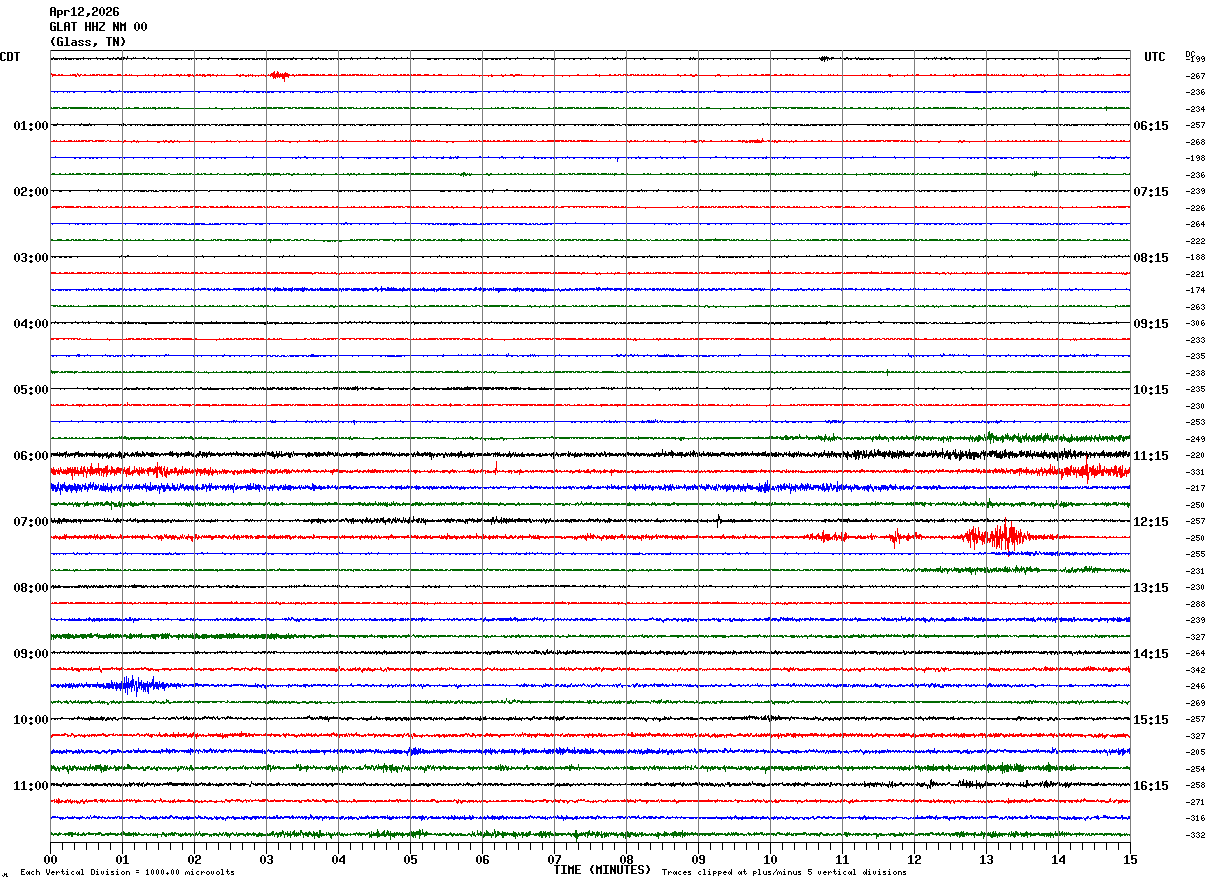This screenshot has width=1210, height=886.
Task: Click the 15 minute tick label
Action: tap(1130, 859)
